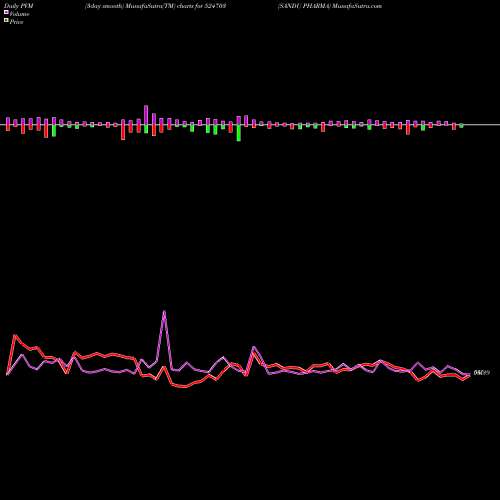Click the value label at the lines' right end
The height and width of the screenshot is (500, 500).
[x=481, y=373]
